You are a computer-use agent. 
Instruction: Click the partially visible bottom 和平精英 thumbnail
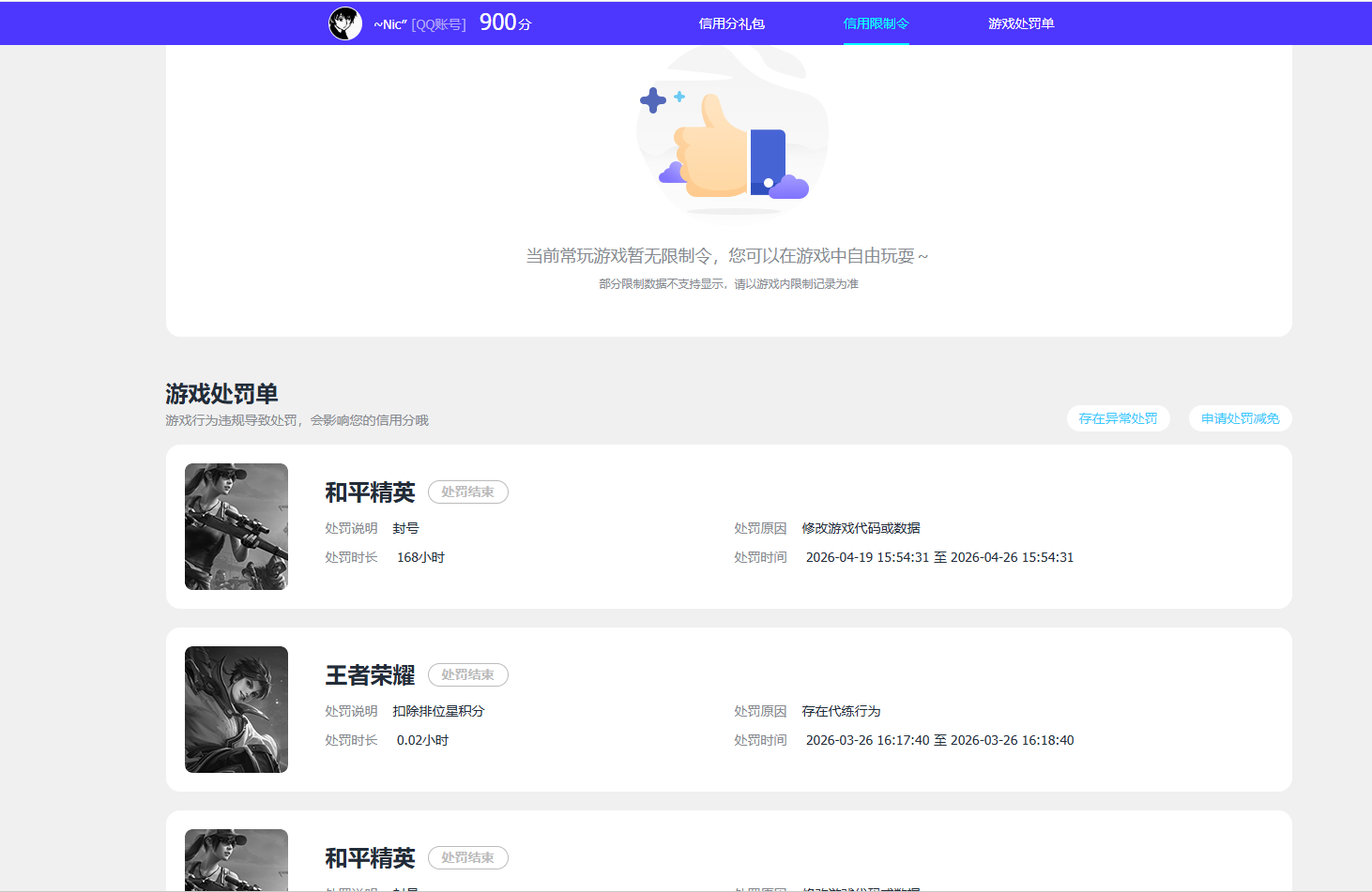click(236, 860)
